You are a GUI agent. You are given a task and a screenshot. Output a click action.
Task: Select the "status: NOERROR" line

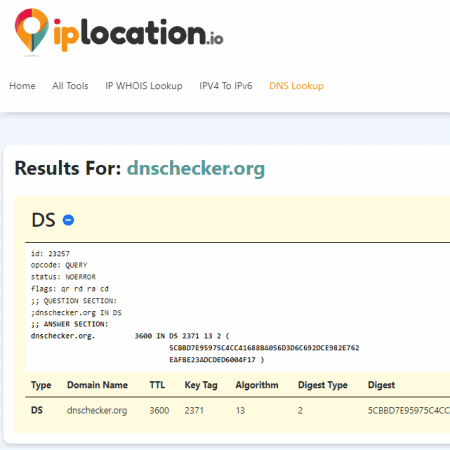pyautogui.click(x=63, y=277)
